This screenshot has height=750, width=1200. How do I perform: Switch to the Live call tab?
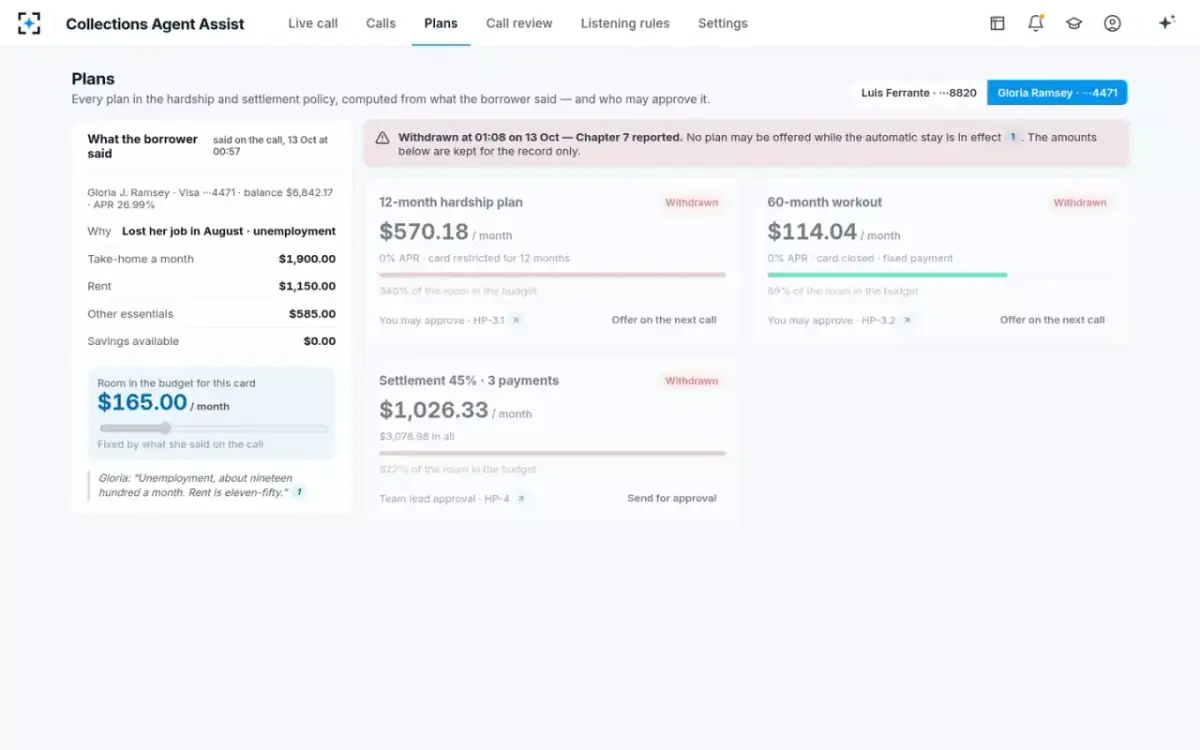pos(313,23)
